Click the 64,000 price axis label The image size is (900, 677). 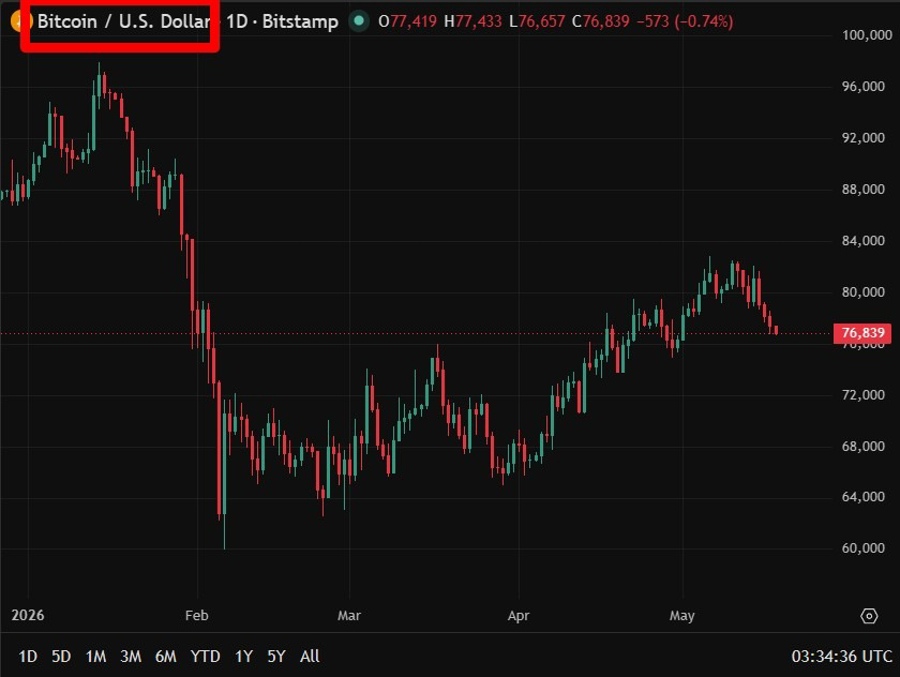(863, 497)
